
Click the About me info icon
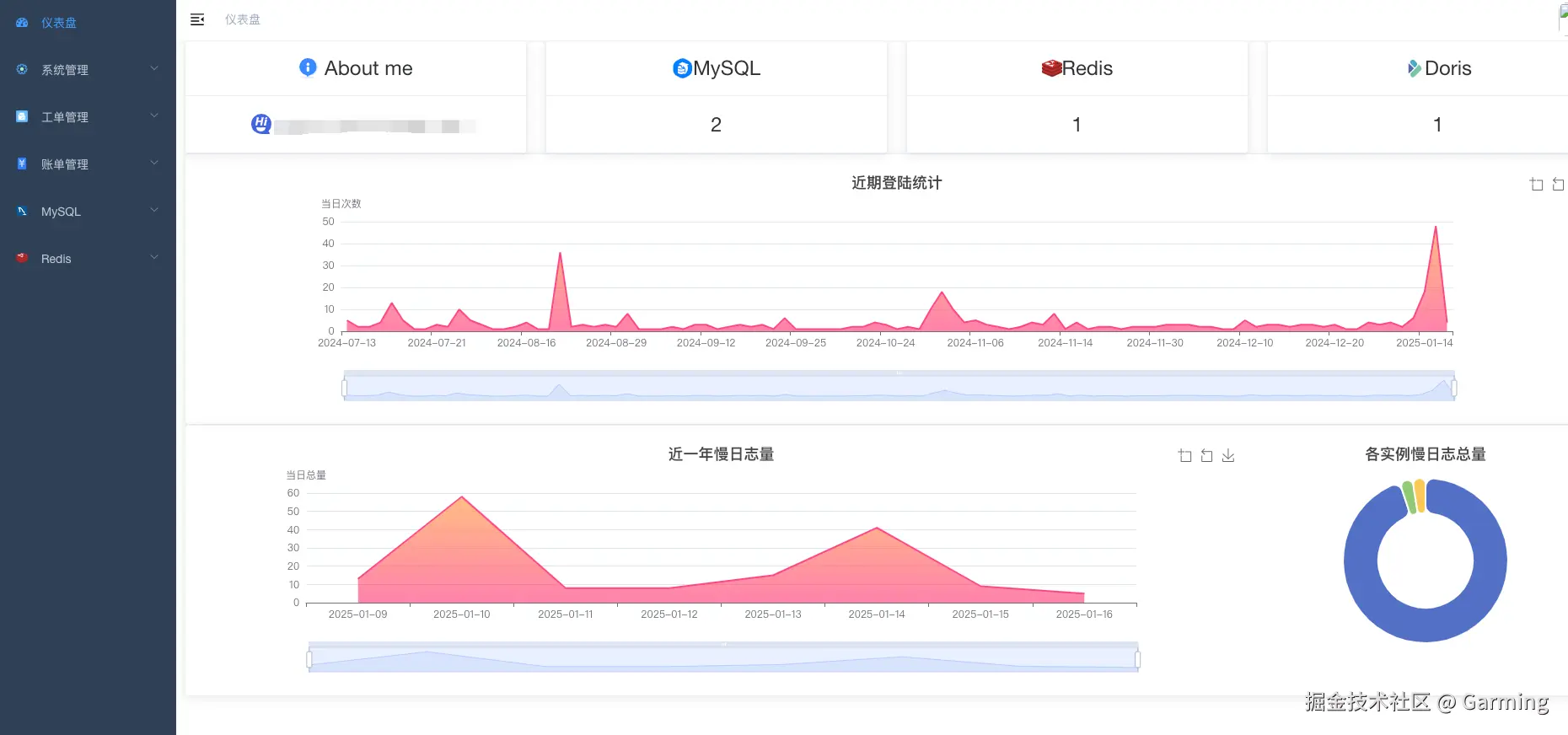(x=308, y=67)
